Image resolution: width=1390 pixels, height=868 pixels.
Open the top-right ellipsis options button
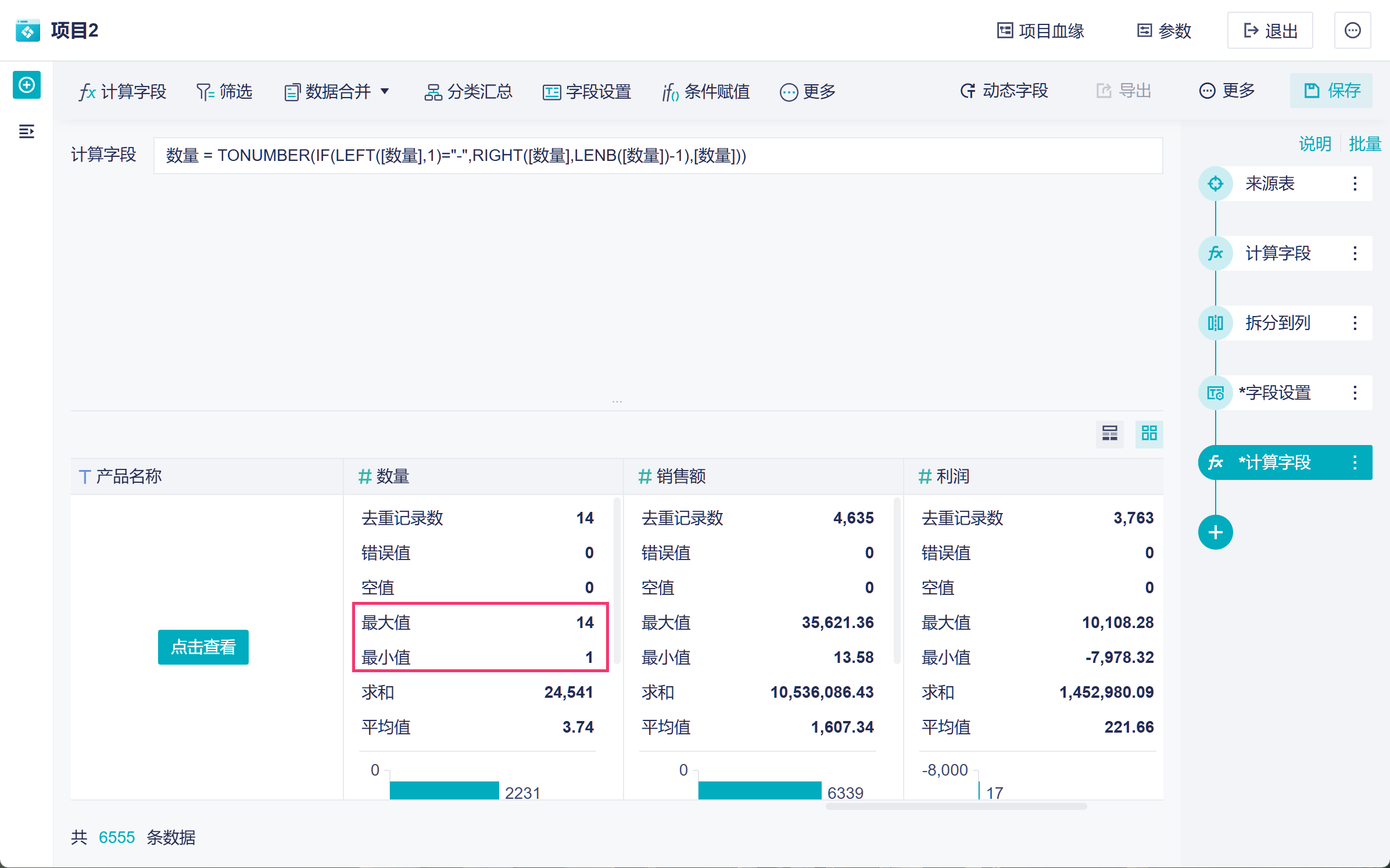pyautogui.click(x=1352, y=31)
